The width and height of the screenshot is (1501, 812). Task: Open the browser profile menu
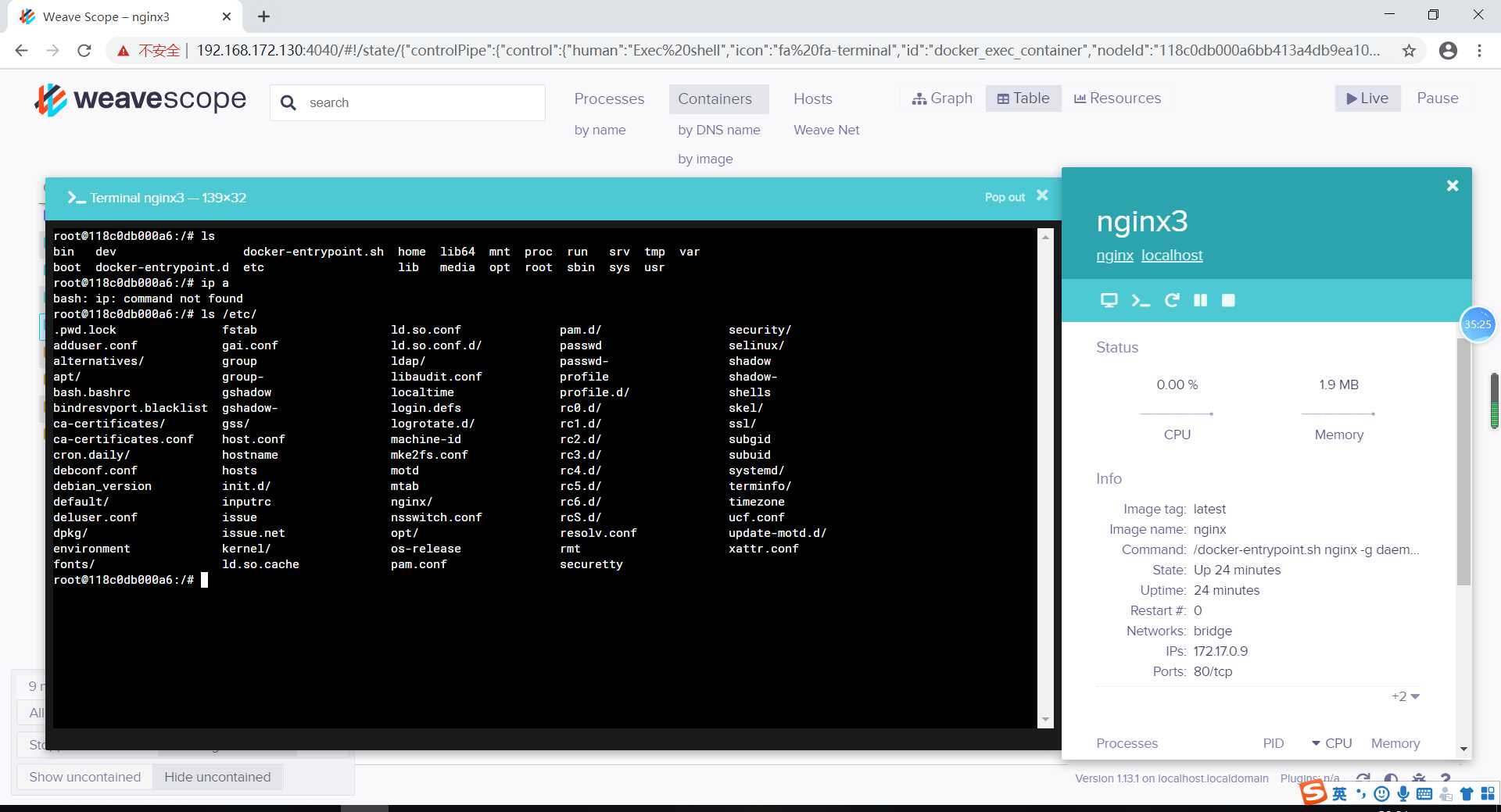pyautogui.click(x=1448, y=51)
